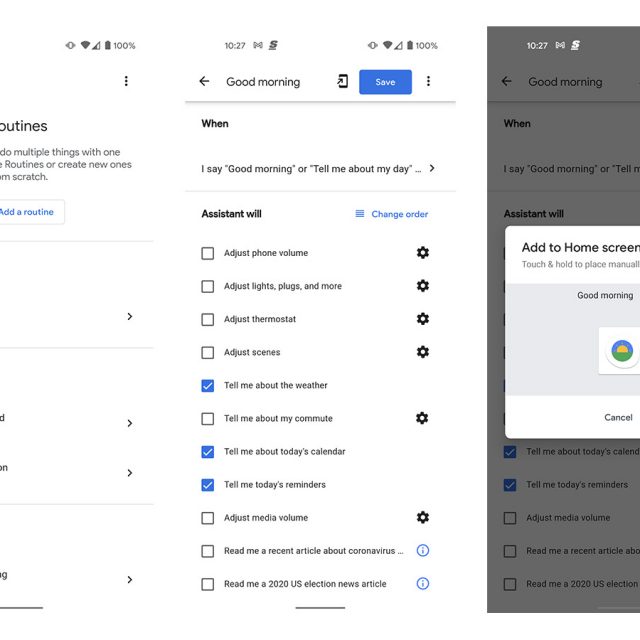
Task: Open settings gear for Adjust thermostat
Action: tap(422, 319)
